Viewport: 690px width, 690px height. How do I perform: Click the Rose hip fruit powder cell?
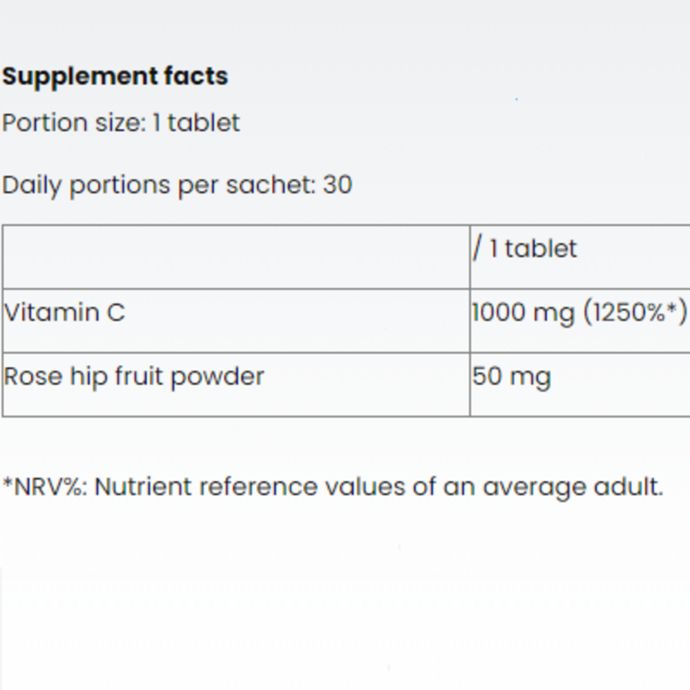coord(236,384)
